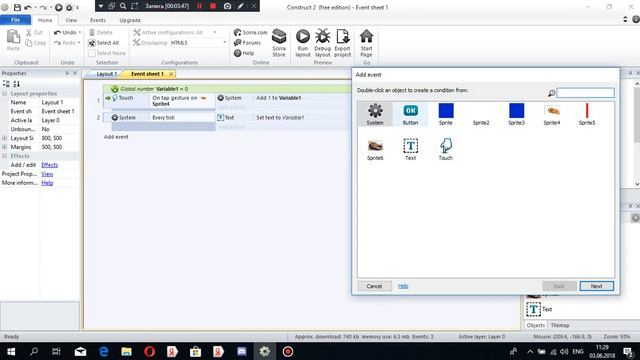Open the Upgrade ribbon tab
Viewport: 640px width, 360px height.
coord(130,20)
